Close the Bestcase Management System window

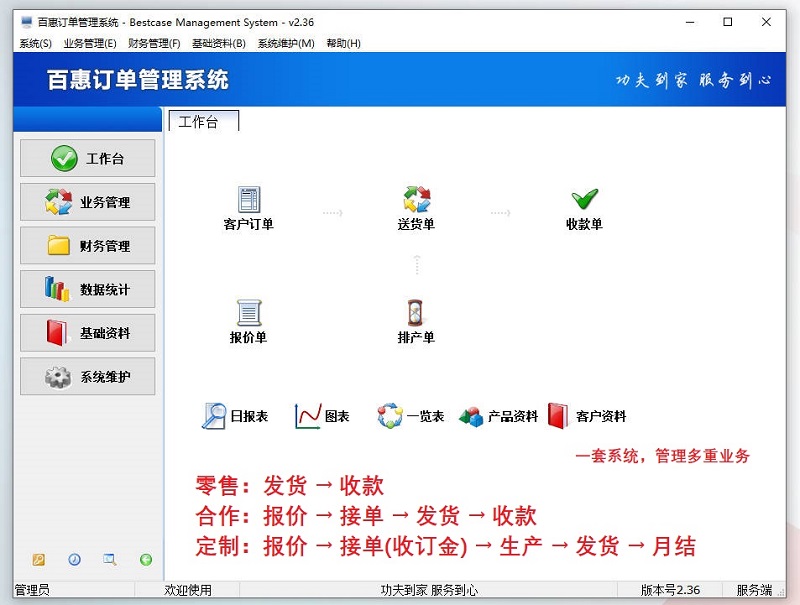766,22
